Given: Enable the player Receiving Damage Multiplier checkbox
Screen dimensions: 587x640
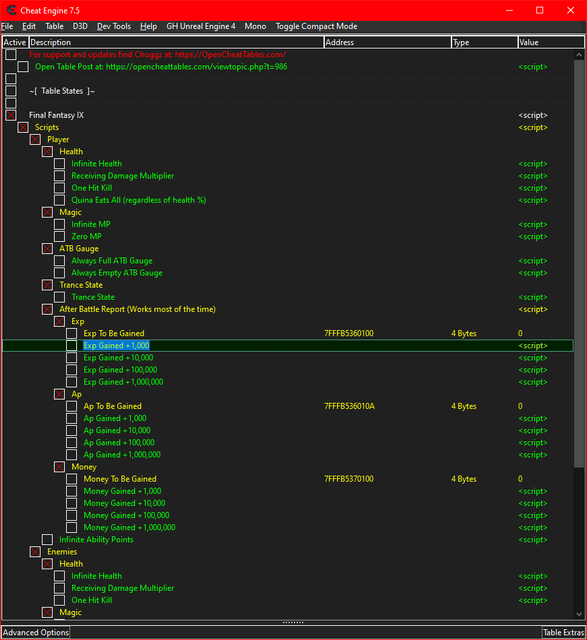Looking at the screenshot, I should (60, 176).
